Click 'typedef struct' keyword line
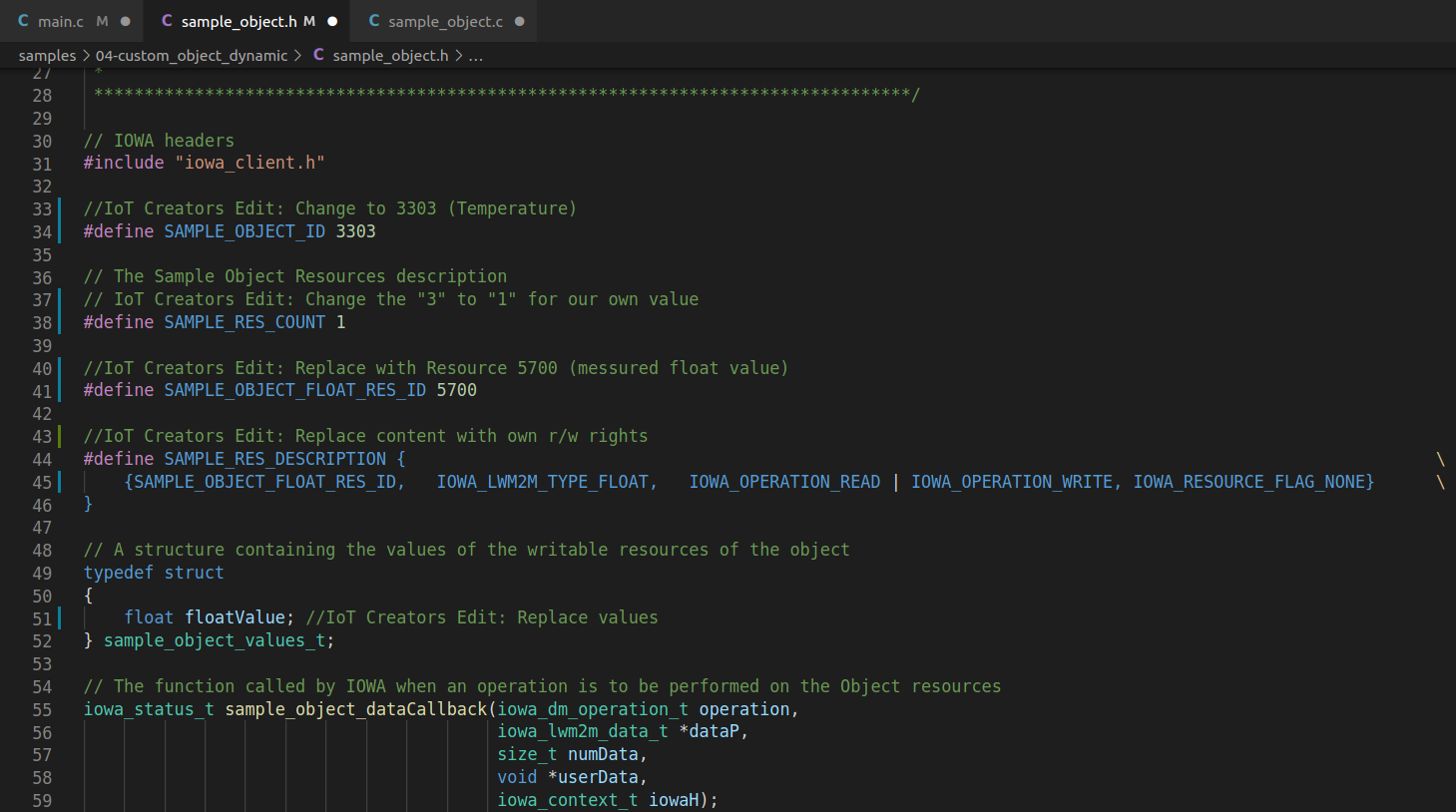 pyautogui.click(x=154, y=573)
